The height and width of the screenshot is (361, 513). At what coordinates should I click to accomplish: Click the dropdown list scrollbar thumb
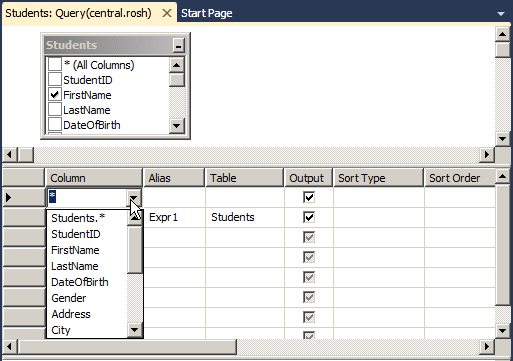135,250
